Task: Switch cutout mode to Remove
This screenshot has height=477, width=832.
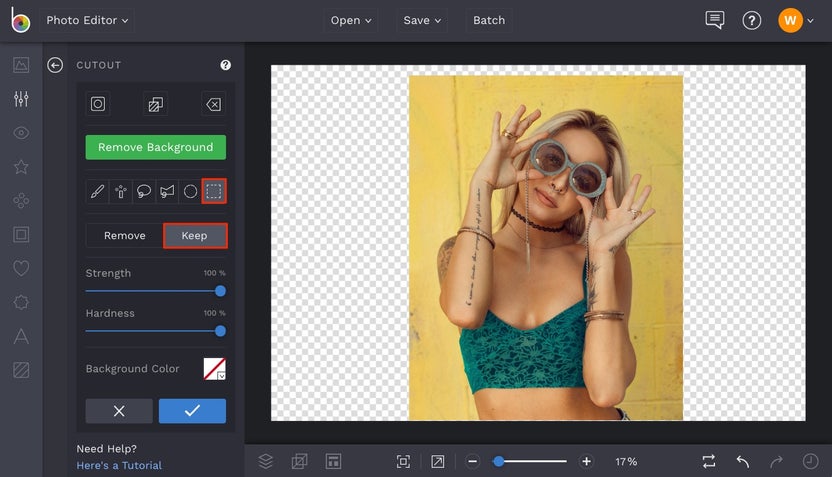Action: click(125, 236)
